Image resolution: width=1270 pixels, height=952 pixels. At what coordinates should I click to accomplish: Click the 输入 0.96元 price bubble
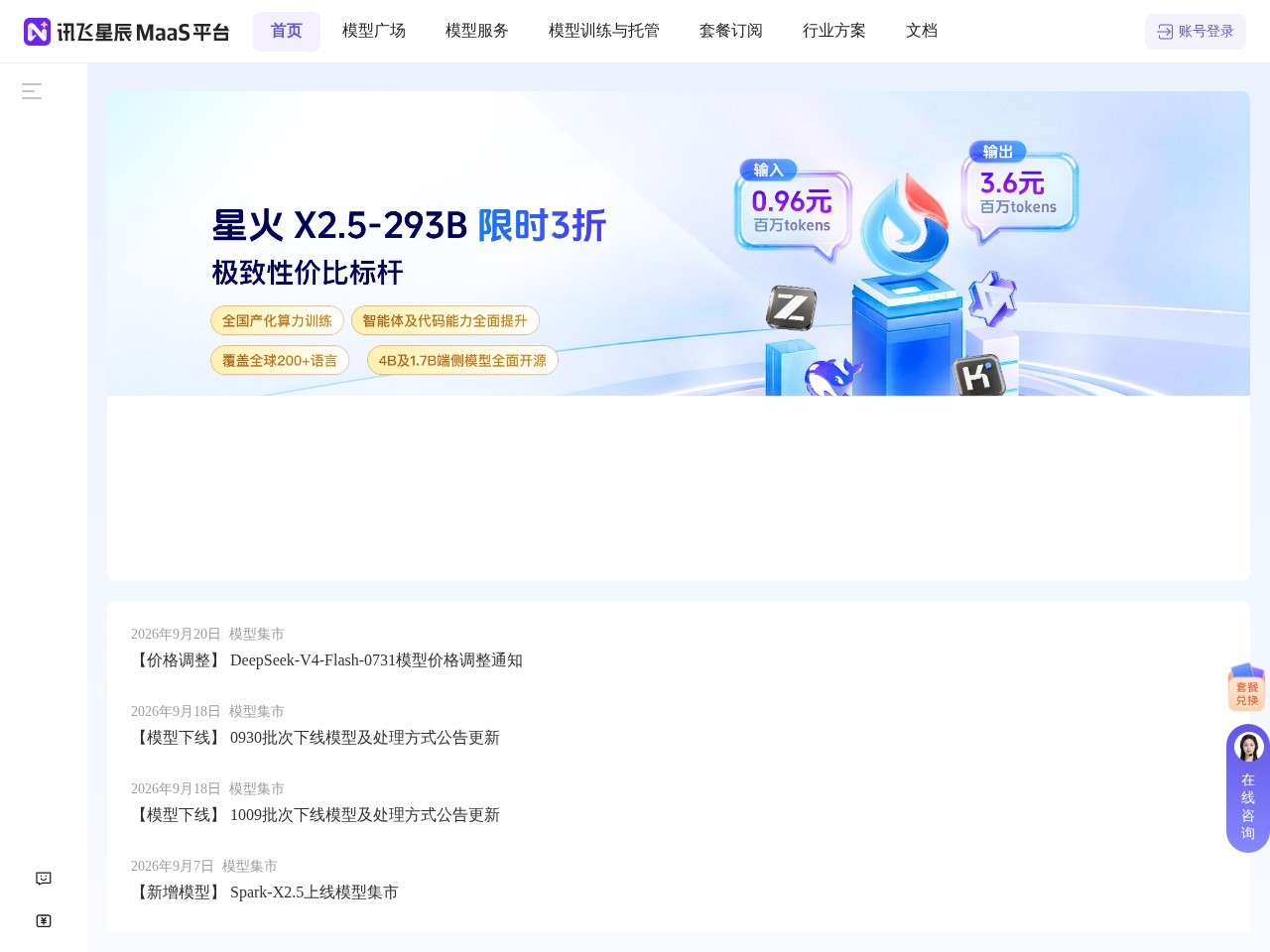tap(792, 210)
